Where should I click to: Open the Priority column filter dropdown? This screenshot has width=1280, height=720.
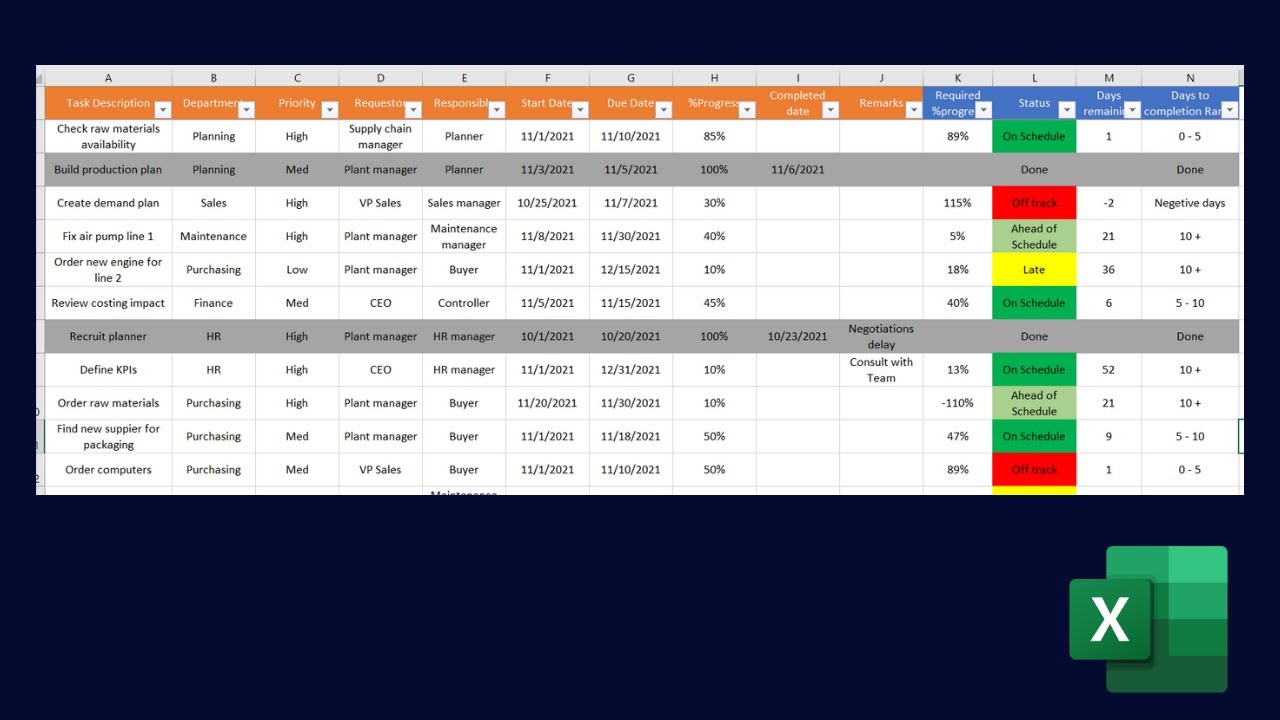tap(330, 110)
